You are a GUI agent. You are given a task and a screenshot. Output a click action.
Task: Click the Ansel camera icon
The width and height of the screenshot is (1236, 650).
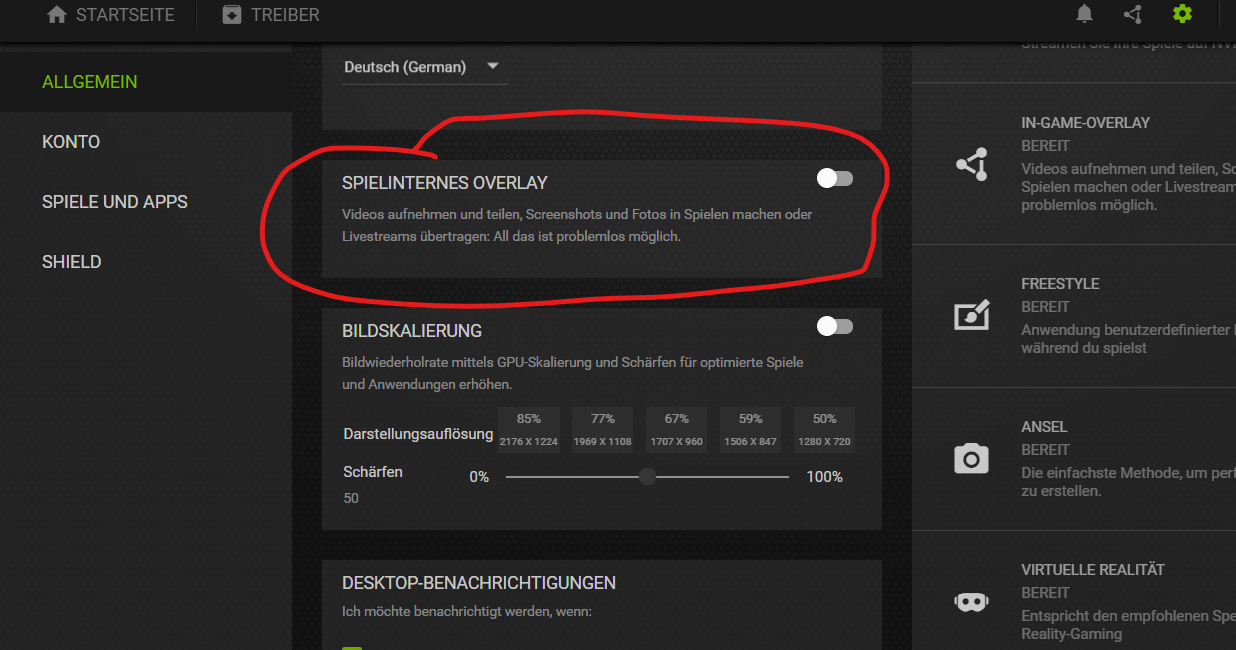971,459
